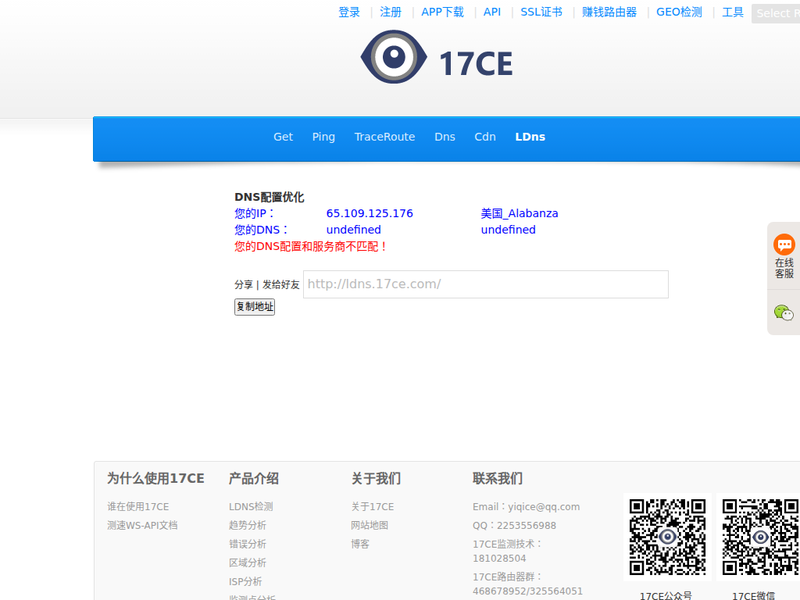Click the 您的IP label
The image size is (800, 600).
[255, 213]
